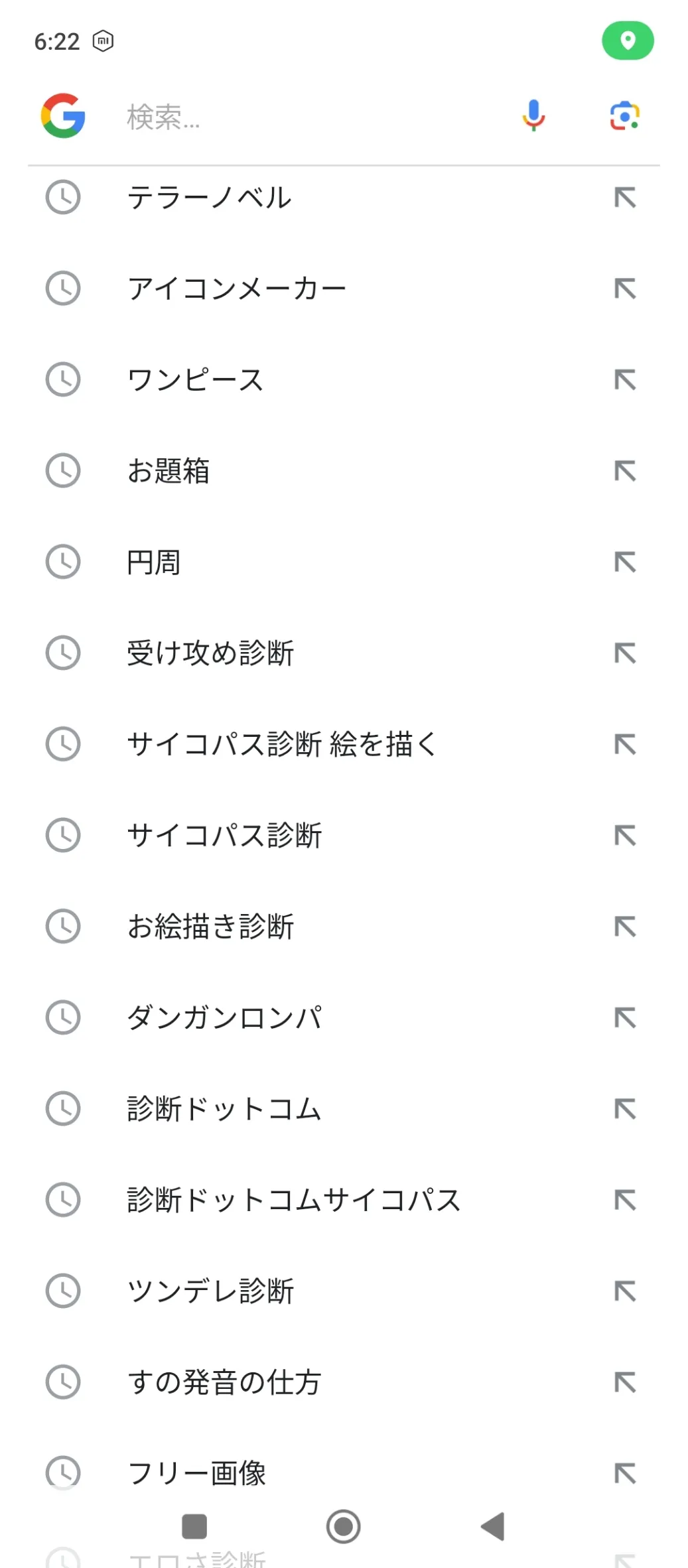The height and width of the screenshot is (1568, 688).
Task: Tap the green location indicator pill
Action: point(628,41)
